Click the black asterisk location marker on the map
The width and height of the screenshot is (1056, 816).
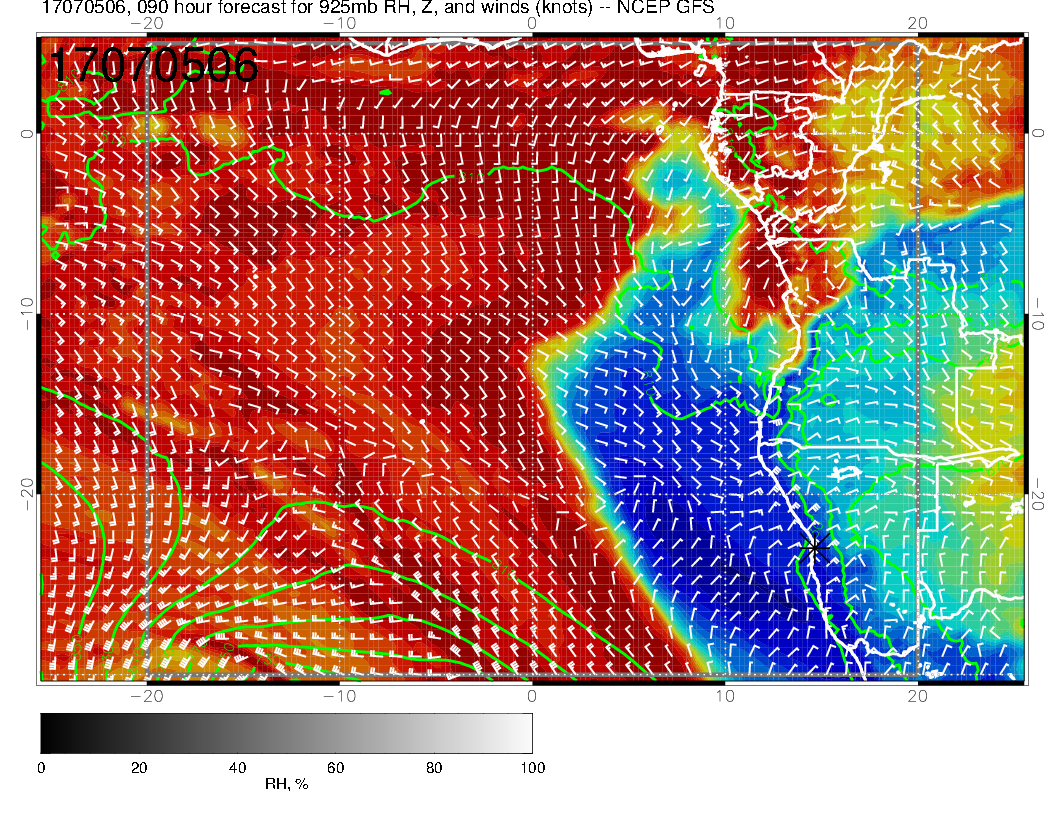(x=815, y=549)
